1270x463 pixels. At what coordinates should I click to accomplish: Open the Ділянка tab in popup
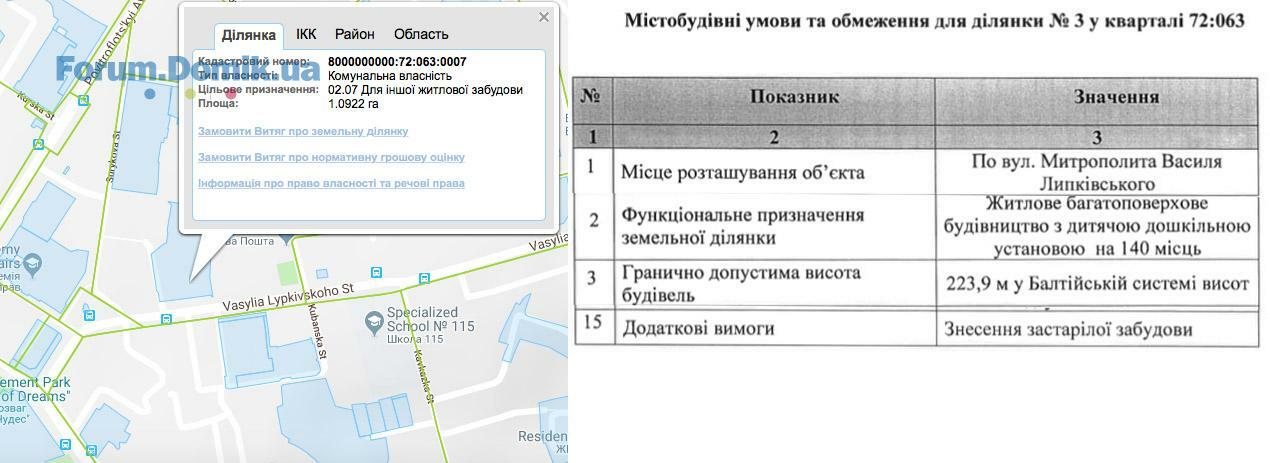pos(249,35)
